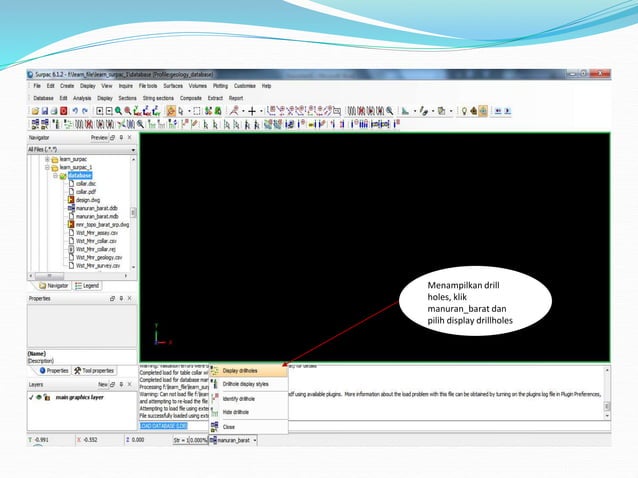Image resolution: width=638 pixels, height=478 pixels.
Task: Toggle active checkmark on main graphics layer
Action: point(32,398)
